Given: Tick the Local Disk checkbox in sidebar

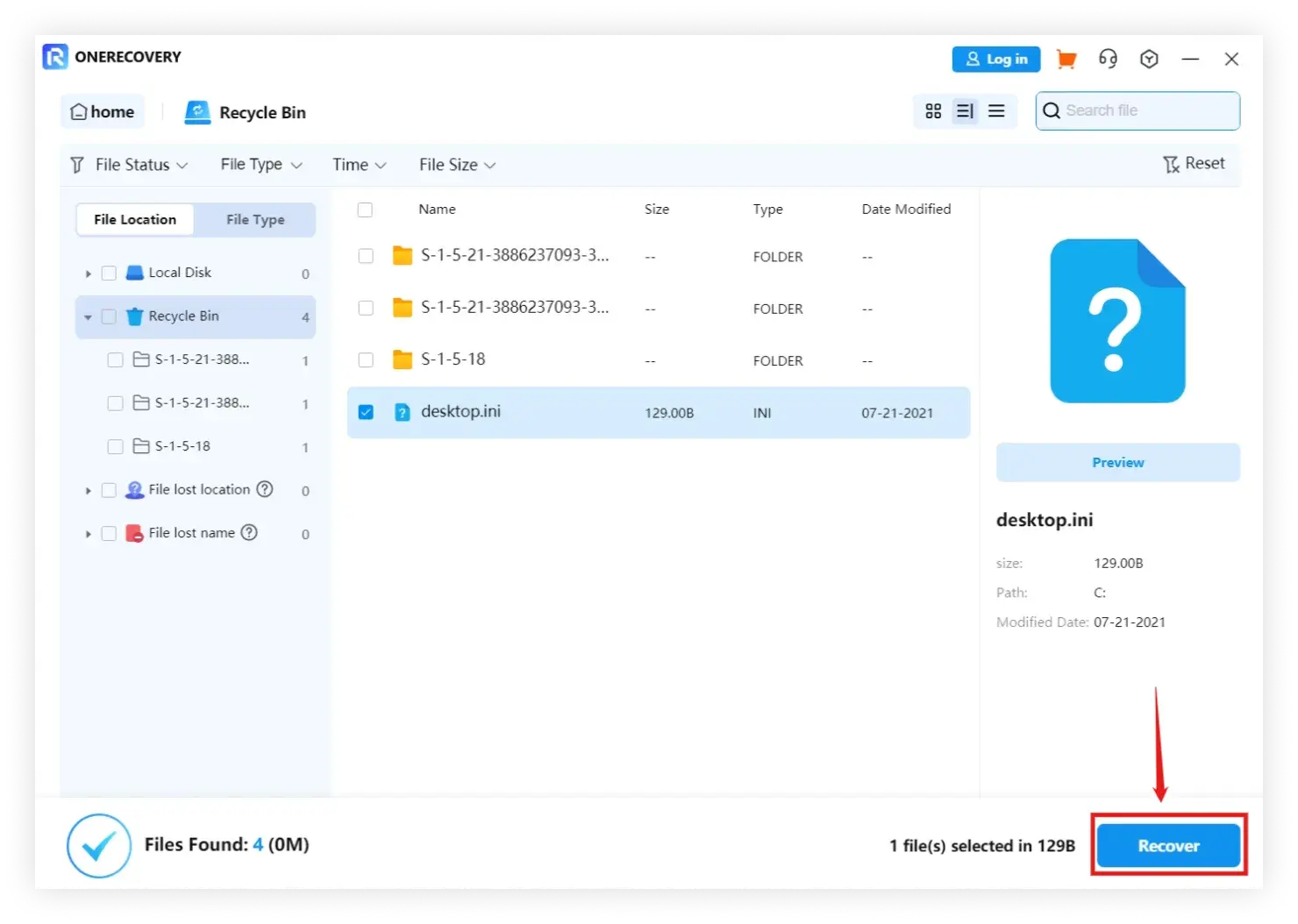Looking at the screenshot, I should (109, 273).
